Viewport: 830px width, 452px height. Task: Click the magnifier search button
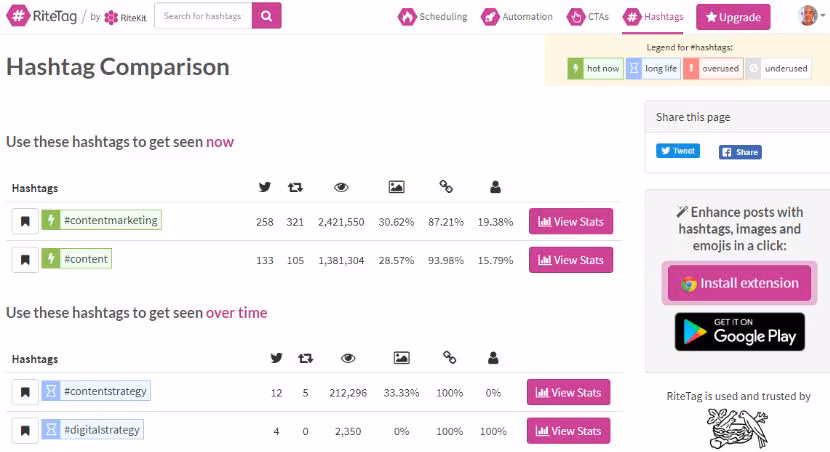click(266, 16)
